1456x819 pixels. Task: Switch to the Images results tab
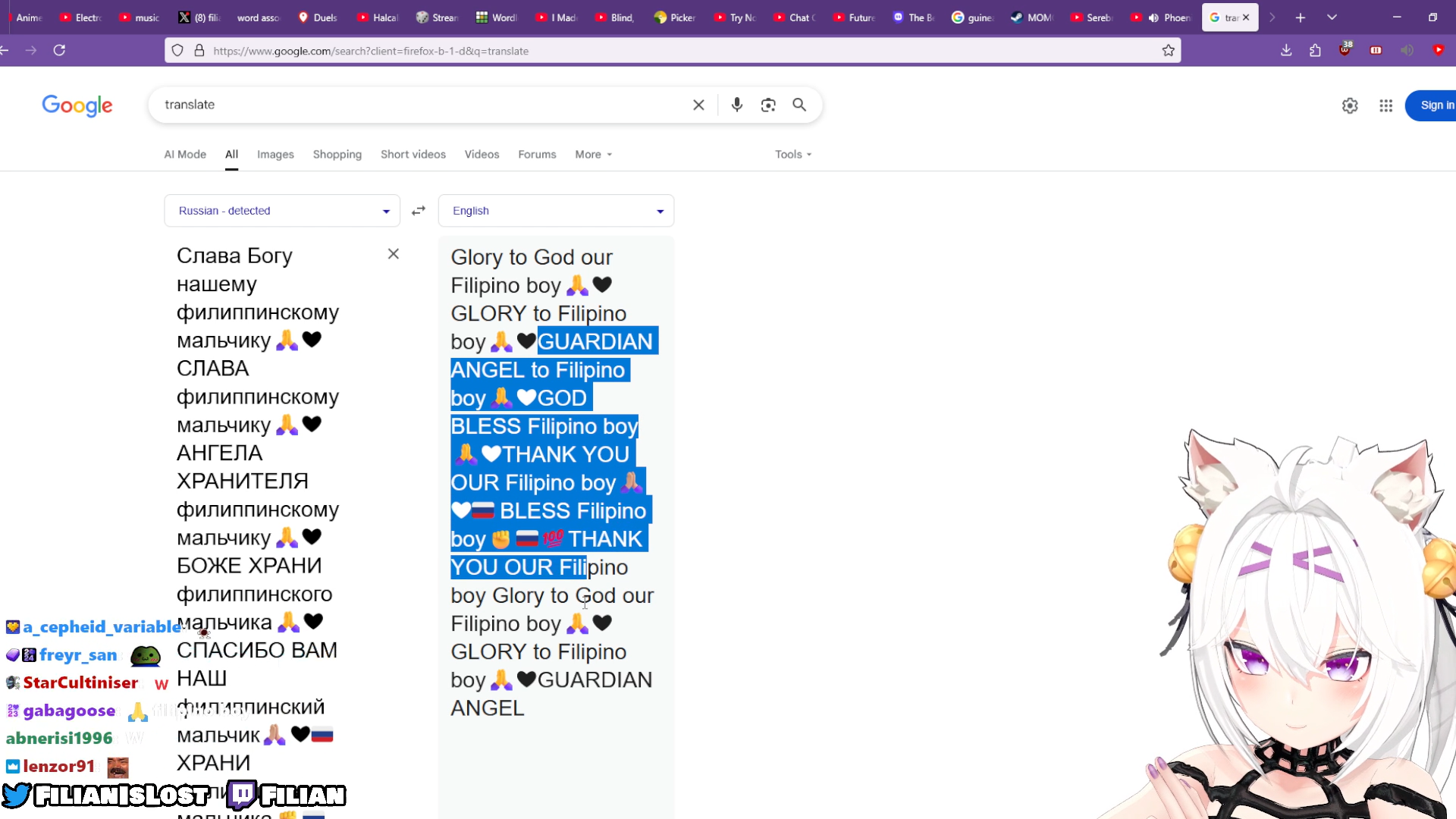(275, 154)
